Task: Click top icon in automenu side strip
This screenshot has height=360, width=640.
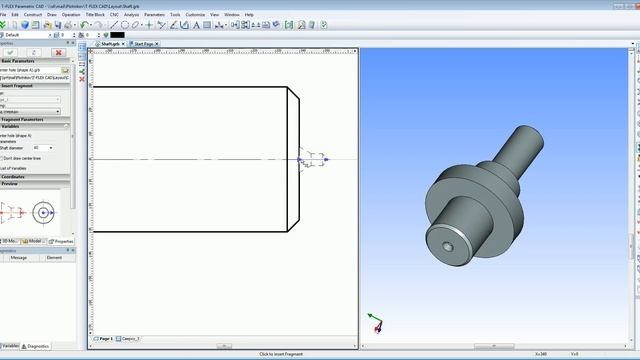Action: pos(82,47)
